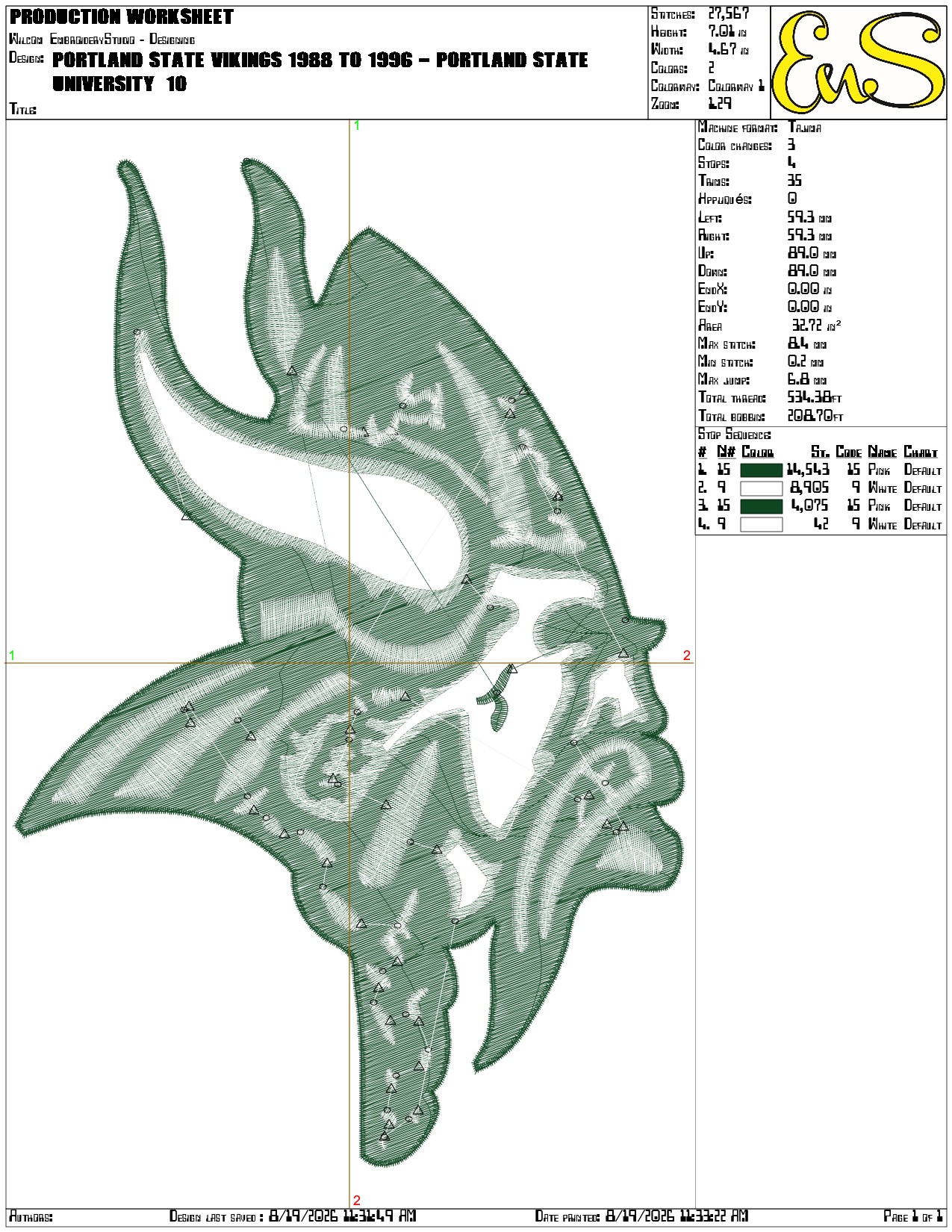Click 'Default' chart in stop 3 row
952x1232 pixels.
[923, 506]
